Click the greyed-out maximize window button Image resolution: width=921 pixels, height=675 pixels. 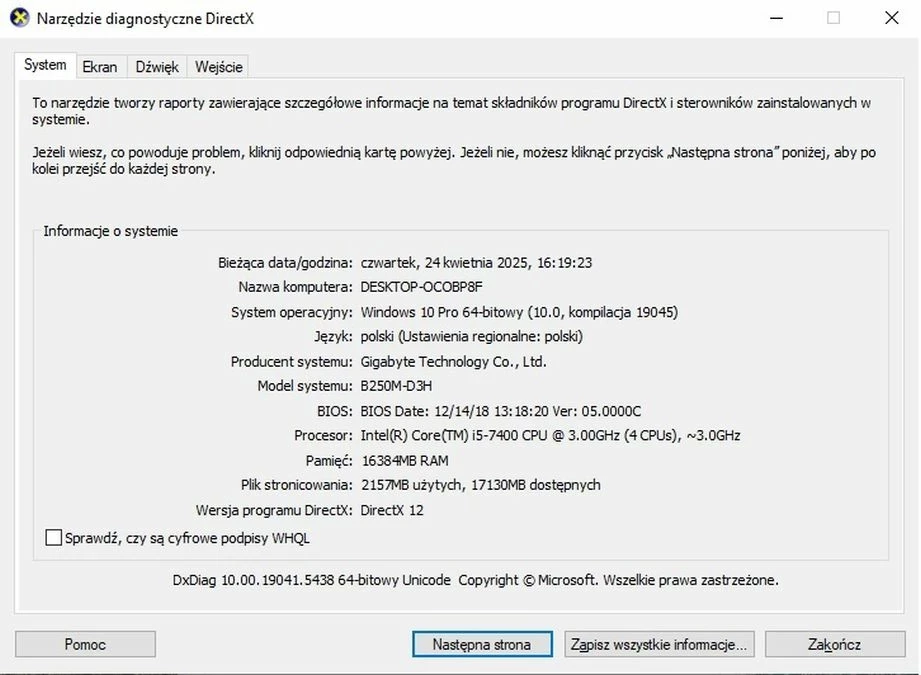[x=833, y=18]
